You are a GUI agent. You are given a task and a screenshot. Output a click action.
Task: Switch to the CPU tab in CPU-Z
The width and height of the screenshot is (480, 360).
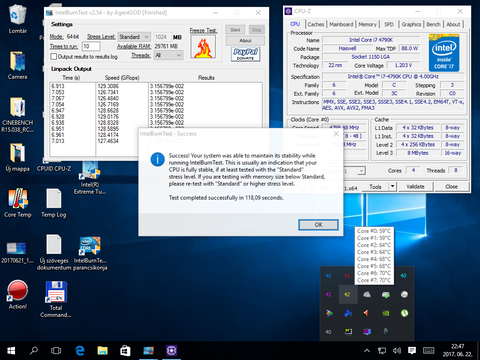(x=295, y=24)
